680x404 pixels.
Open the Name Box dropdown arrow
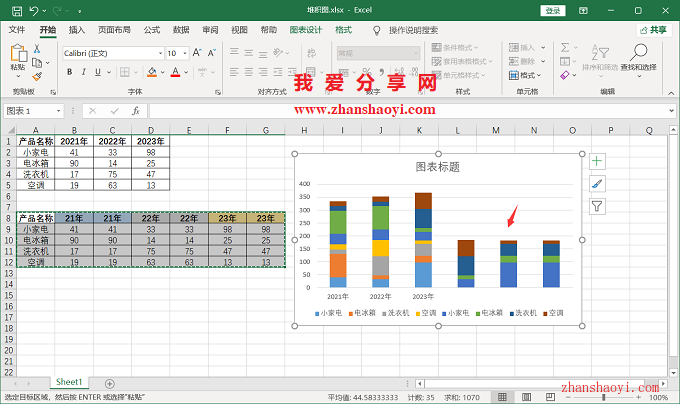(58, 111)
